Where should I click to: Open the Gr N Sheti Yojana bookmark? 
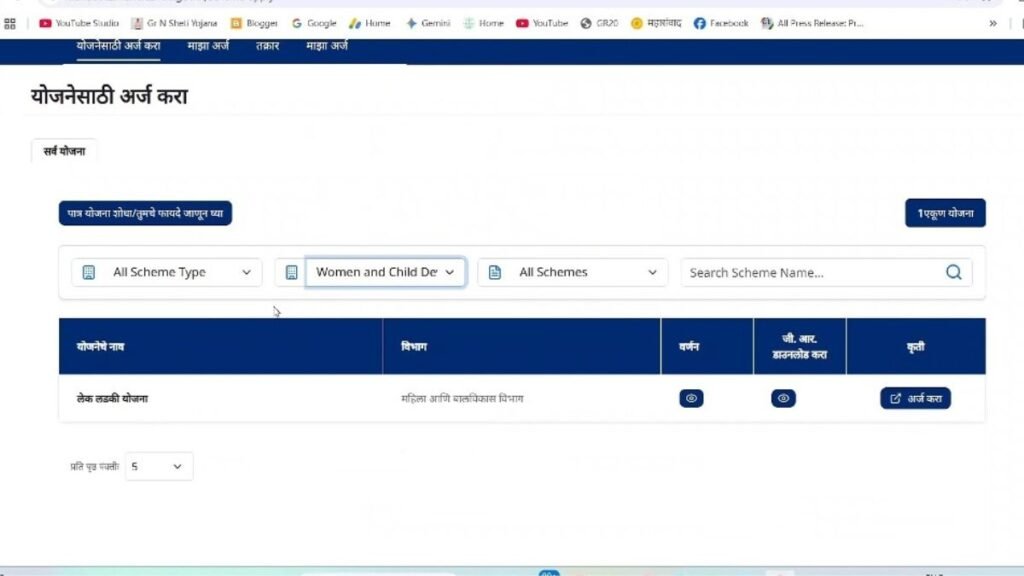(174, 24)
